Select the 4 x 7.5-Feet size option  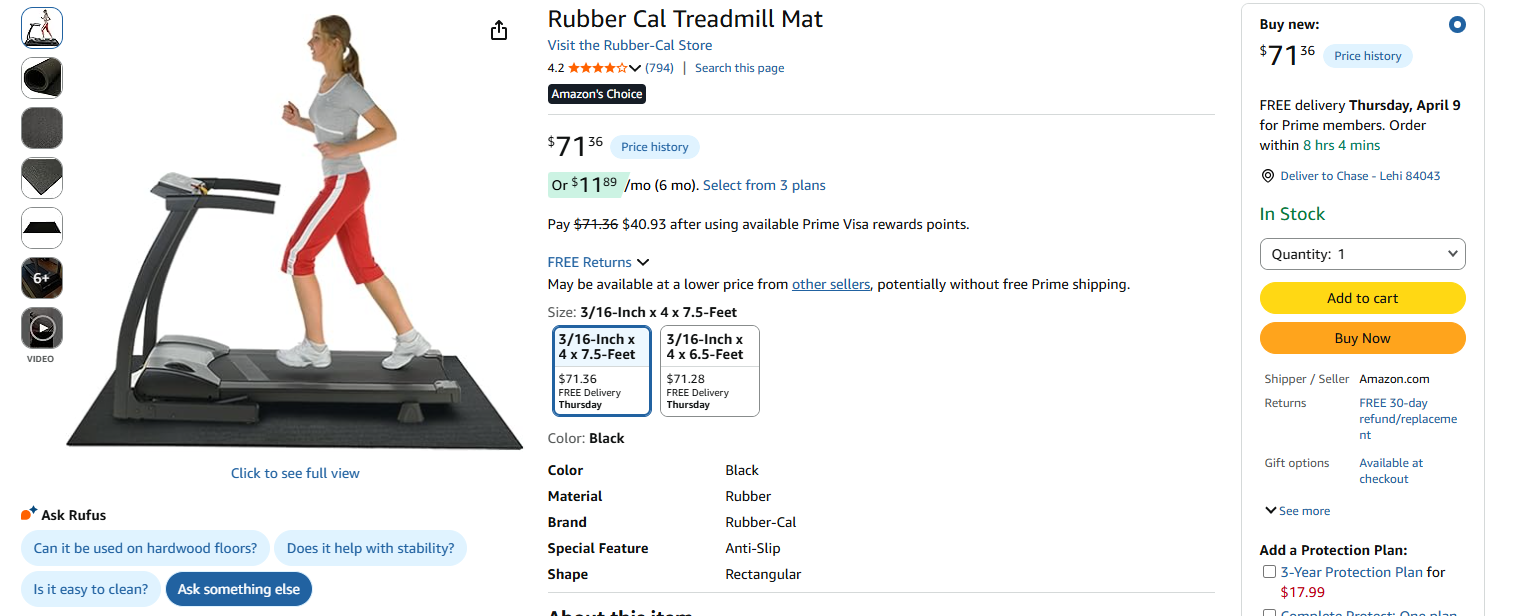[601, 370]
